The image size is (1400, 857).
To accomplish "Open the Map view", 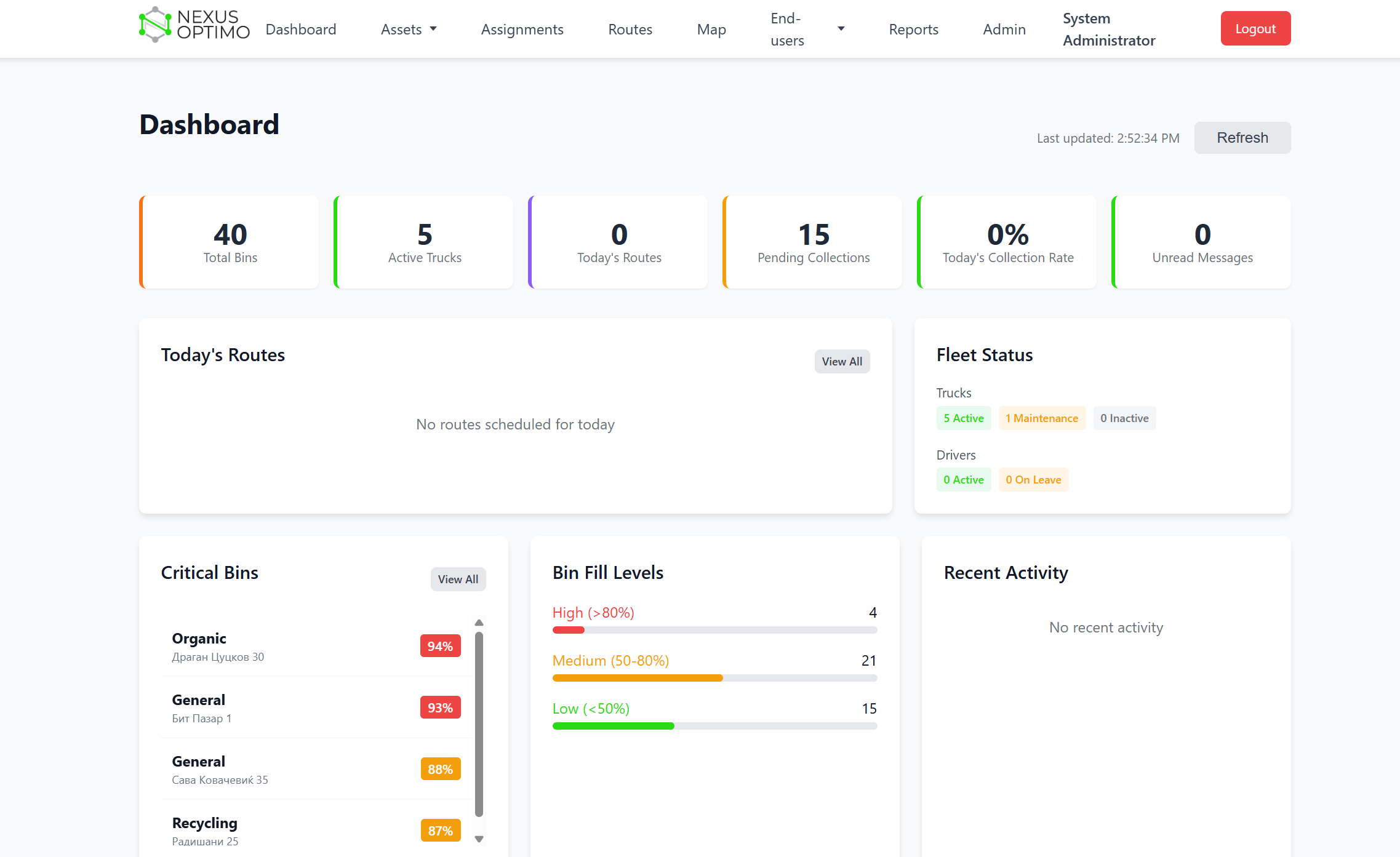I will [711, 29].
